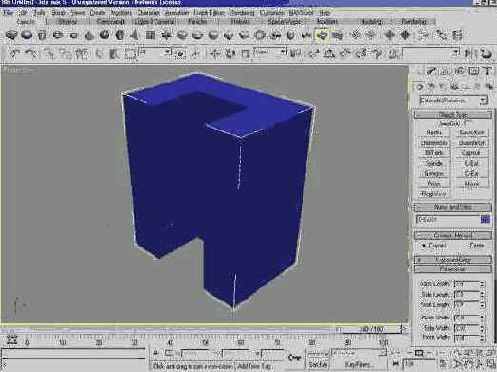Click the highlighted C-Ext icon in tab panel
497x372 pixels.
[322, 35]
